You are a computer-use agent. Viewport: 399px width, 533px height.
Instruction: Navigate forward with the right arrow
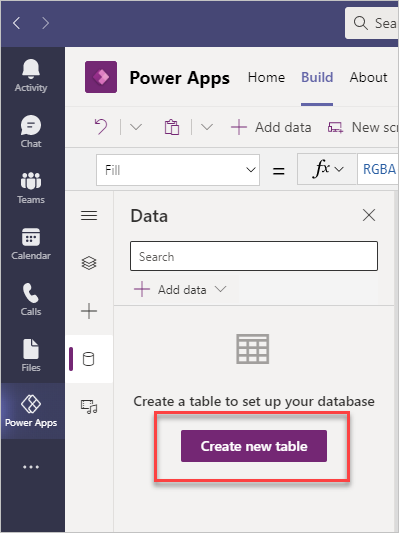[x=46, y=23]
